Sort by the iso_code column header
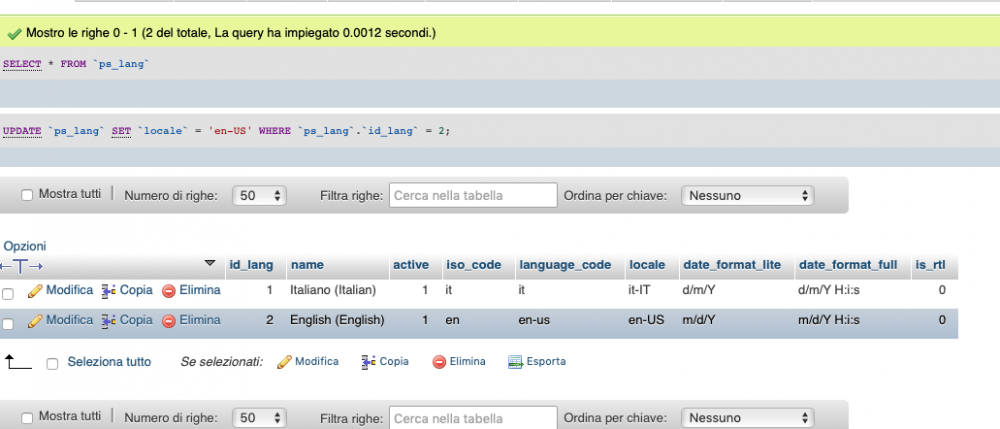Screen dimensions: 1000x429 (x=473, y=265)
